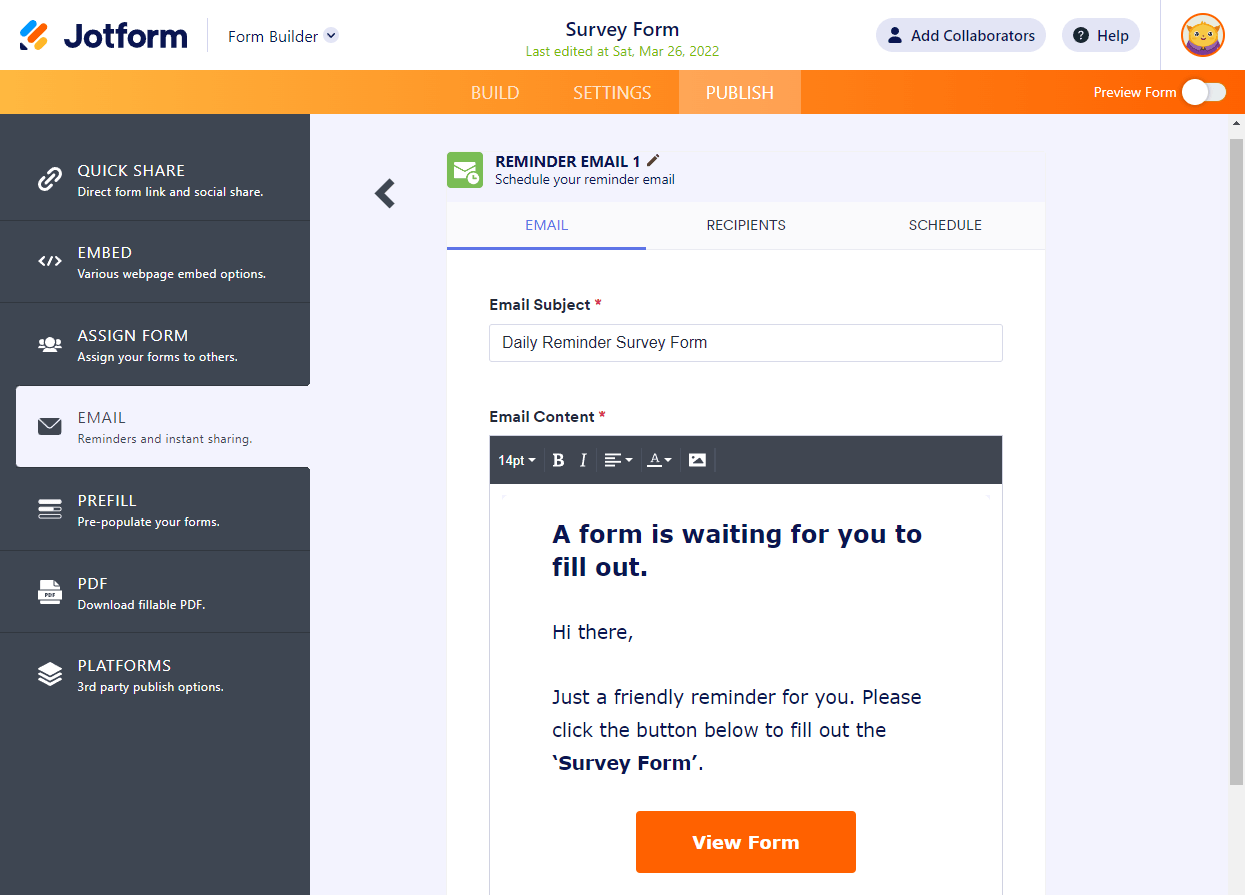This screenshot has width=1245, height=895.
Task: Apply italic formatting in email editor
Action: [x=583, y=460]
